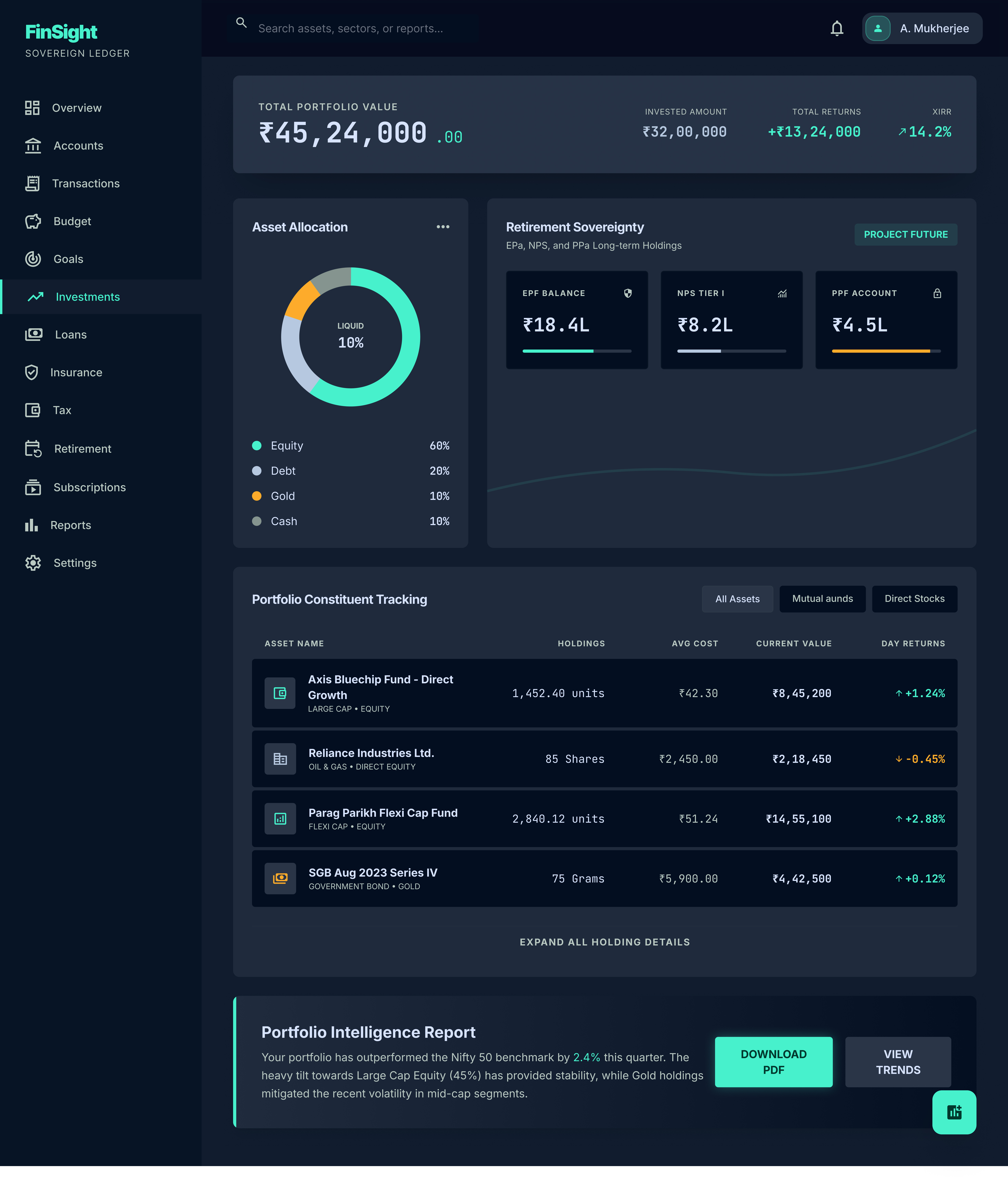
Task: Click the Insurance shield icon
Action: click(x=31, y=372)
